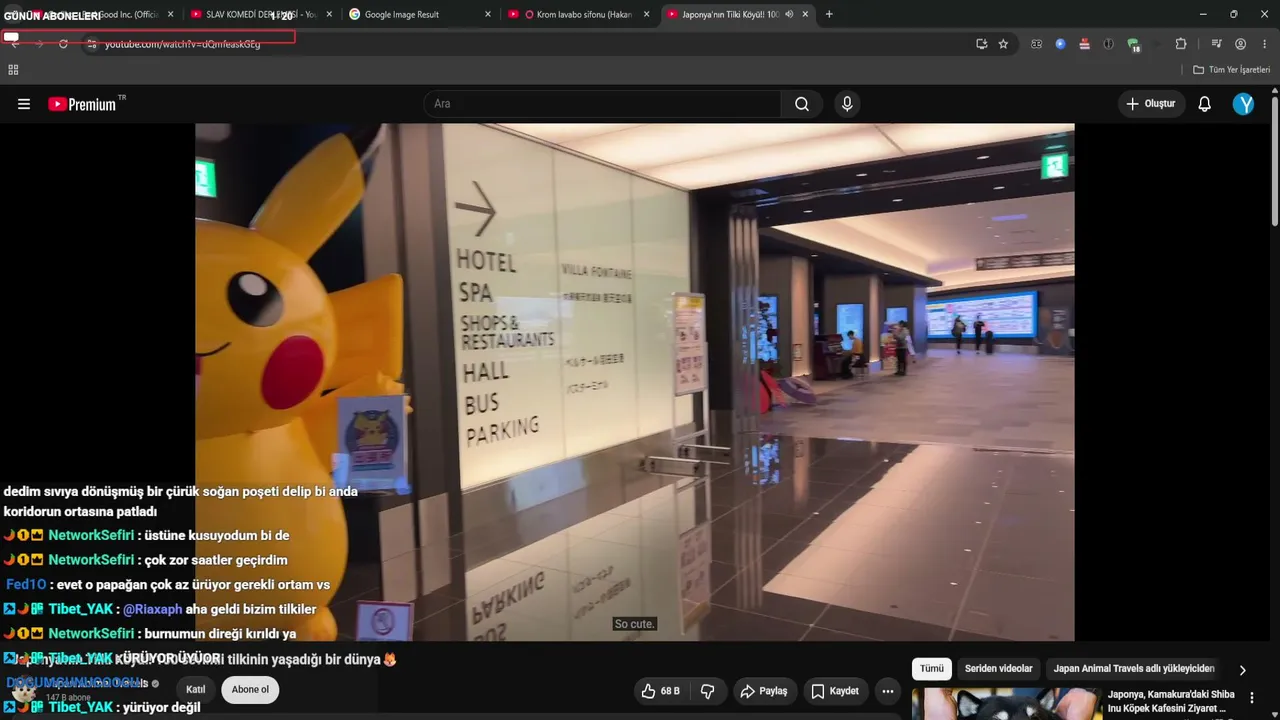Screen dimensions: 1280x720
Task: Focus the YouTube search box
Action: [603, 104]
